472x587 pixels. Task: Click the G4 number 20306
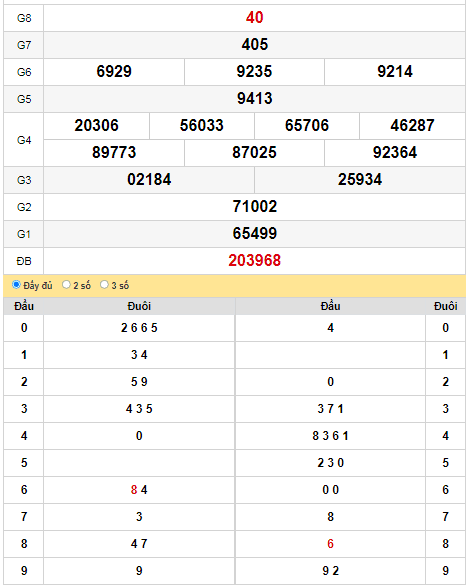pyautogui.click(x=96, y=125)
